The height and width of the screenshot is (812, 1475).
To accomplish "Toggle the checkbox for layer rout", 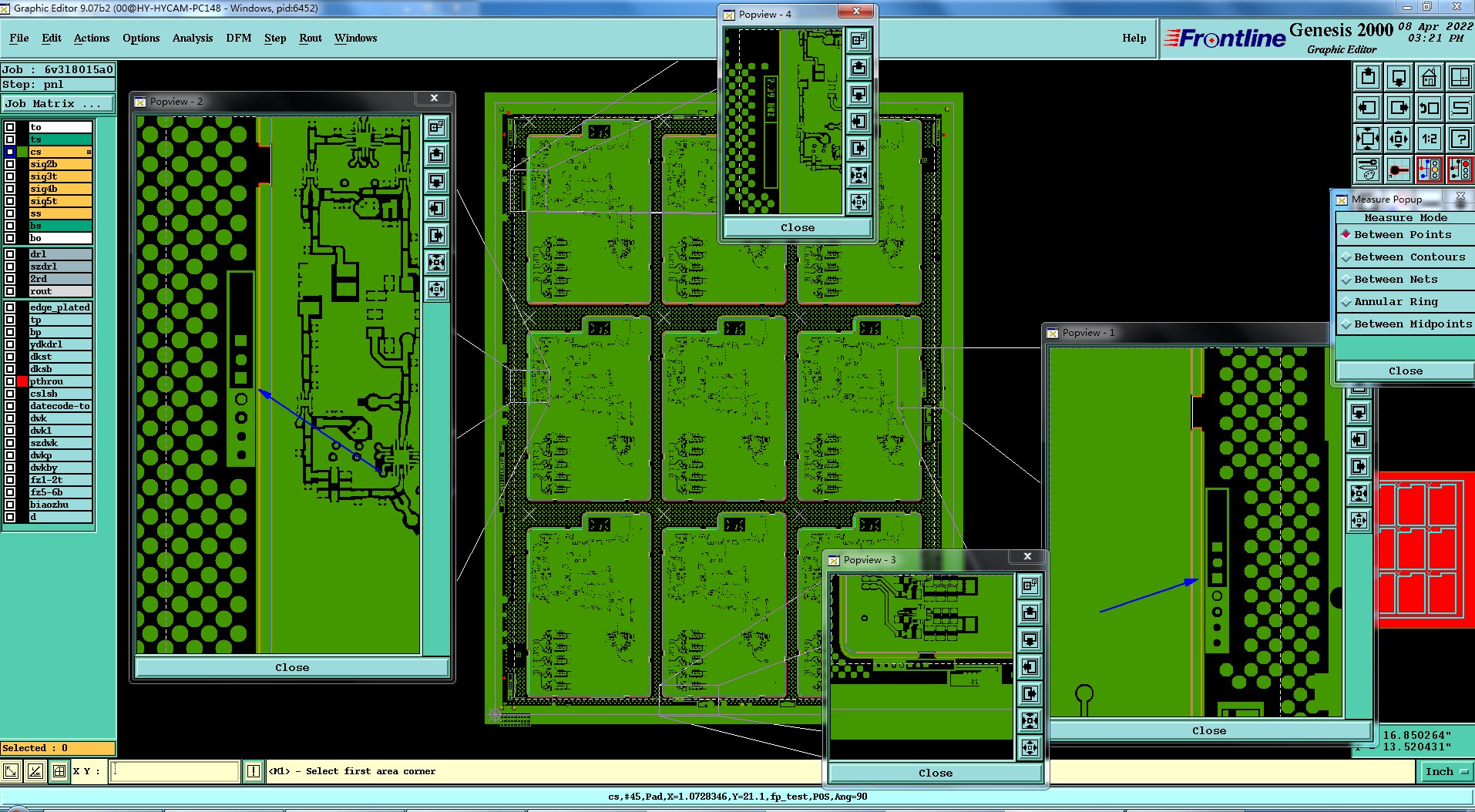I will coord(10,291).
